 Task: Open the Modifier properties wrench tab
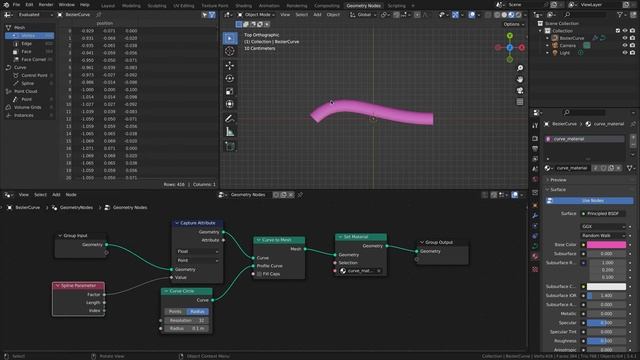(535, 216)
